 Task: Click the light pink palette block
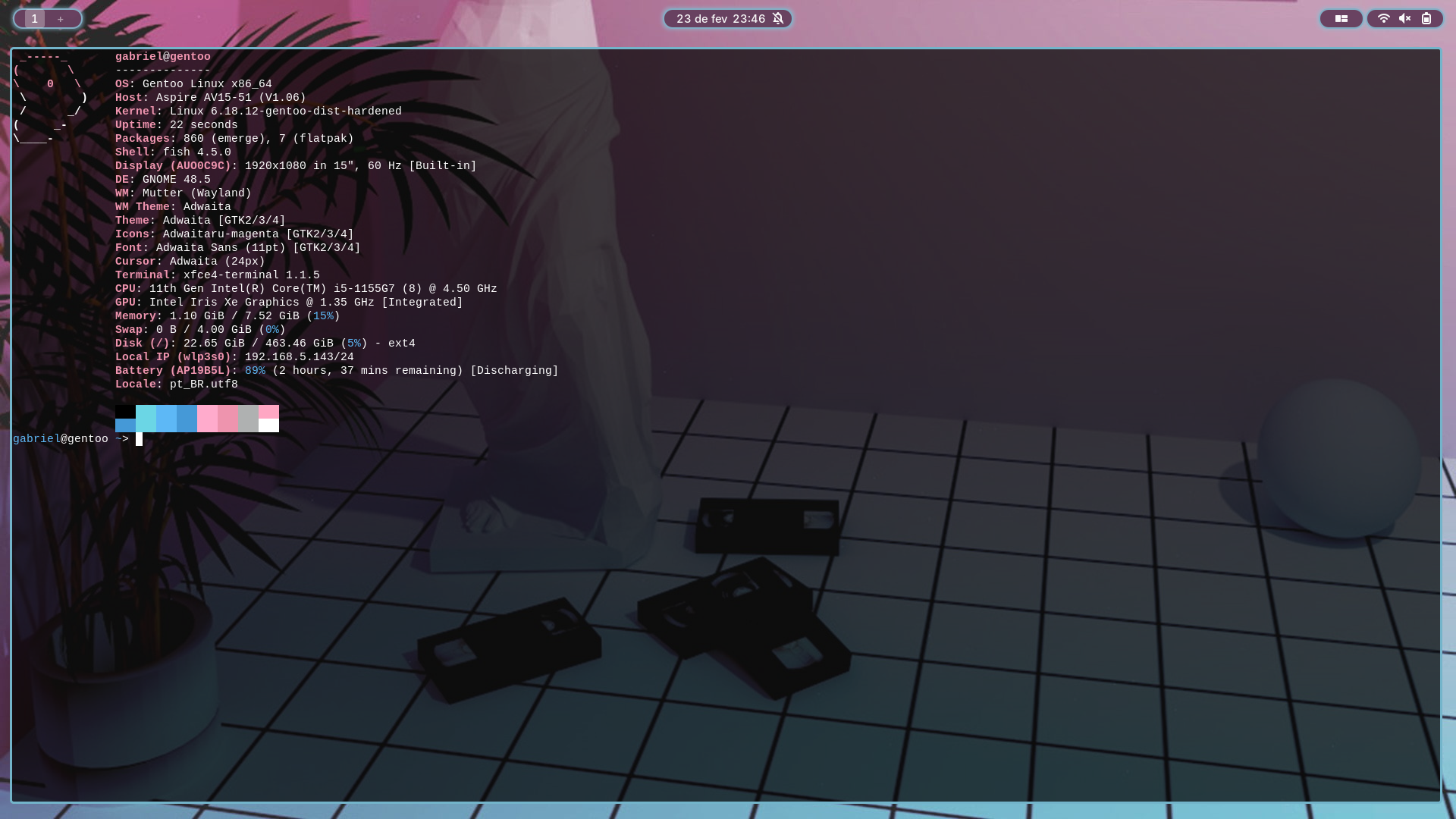207,418
